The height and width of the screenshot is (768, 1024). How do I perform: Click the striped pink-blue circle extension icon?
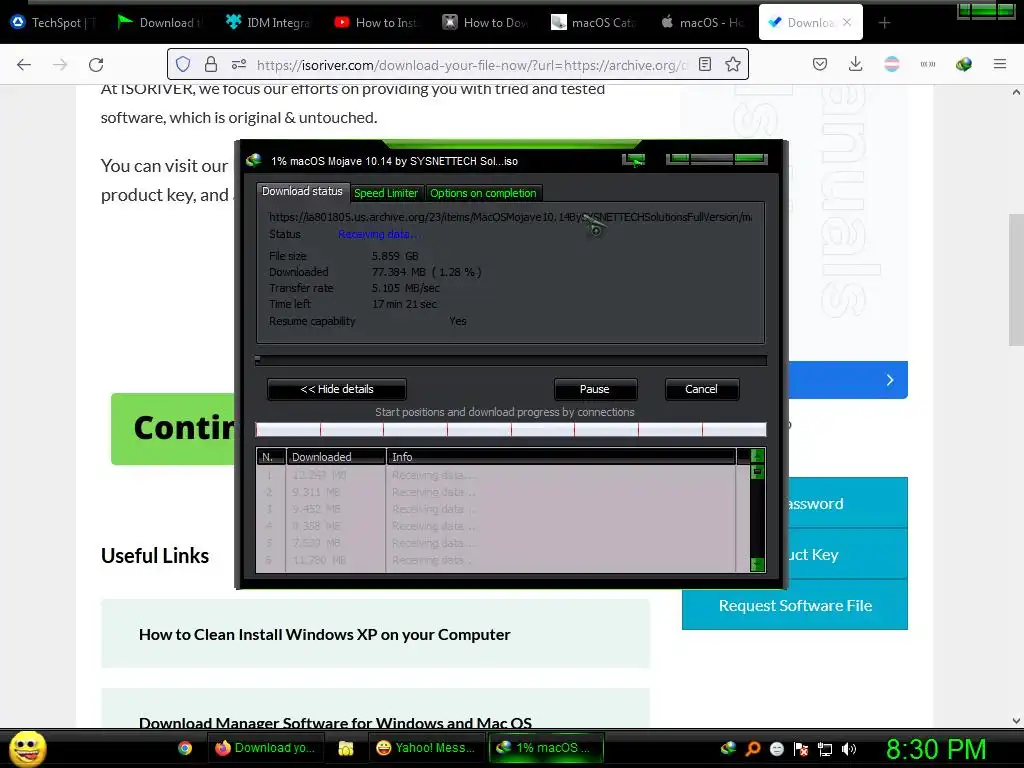pos(891,64)
